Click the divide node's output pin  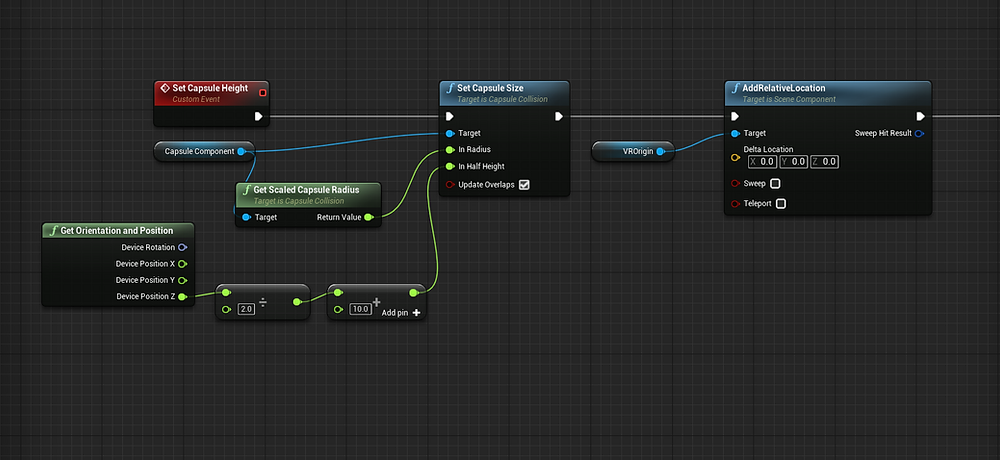click(297, 302)
